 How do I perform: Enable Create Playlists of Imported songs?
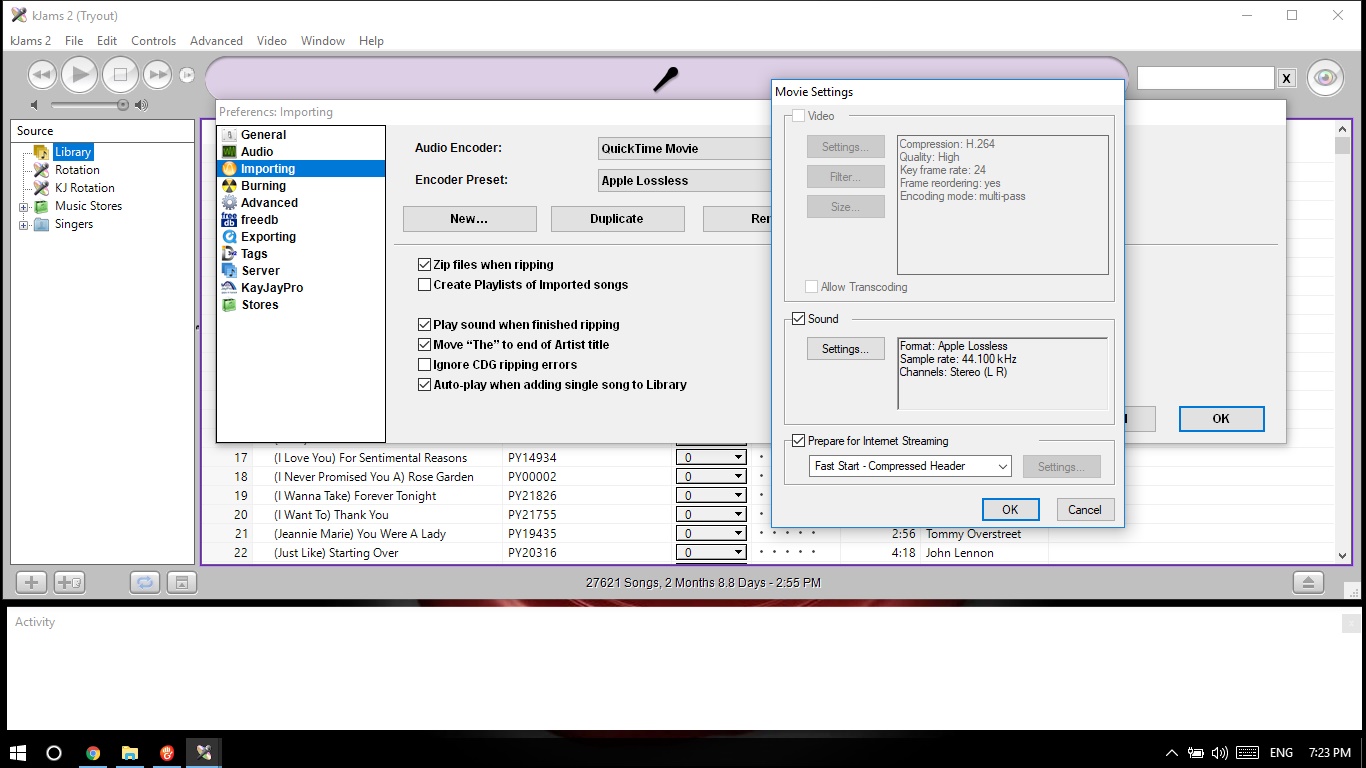click(425, 285)
